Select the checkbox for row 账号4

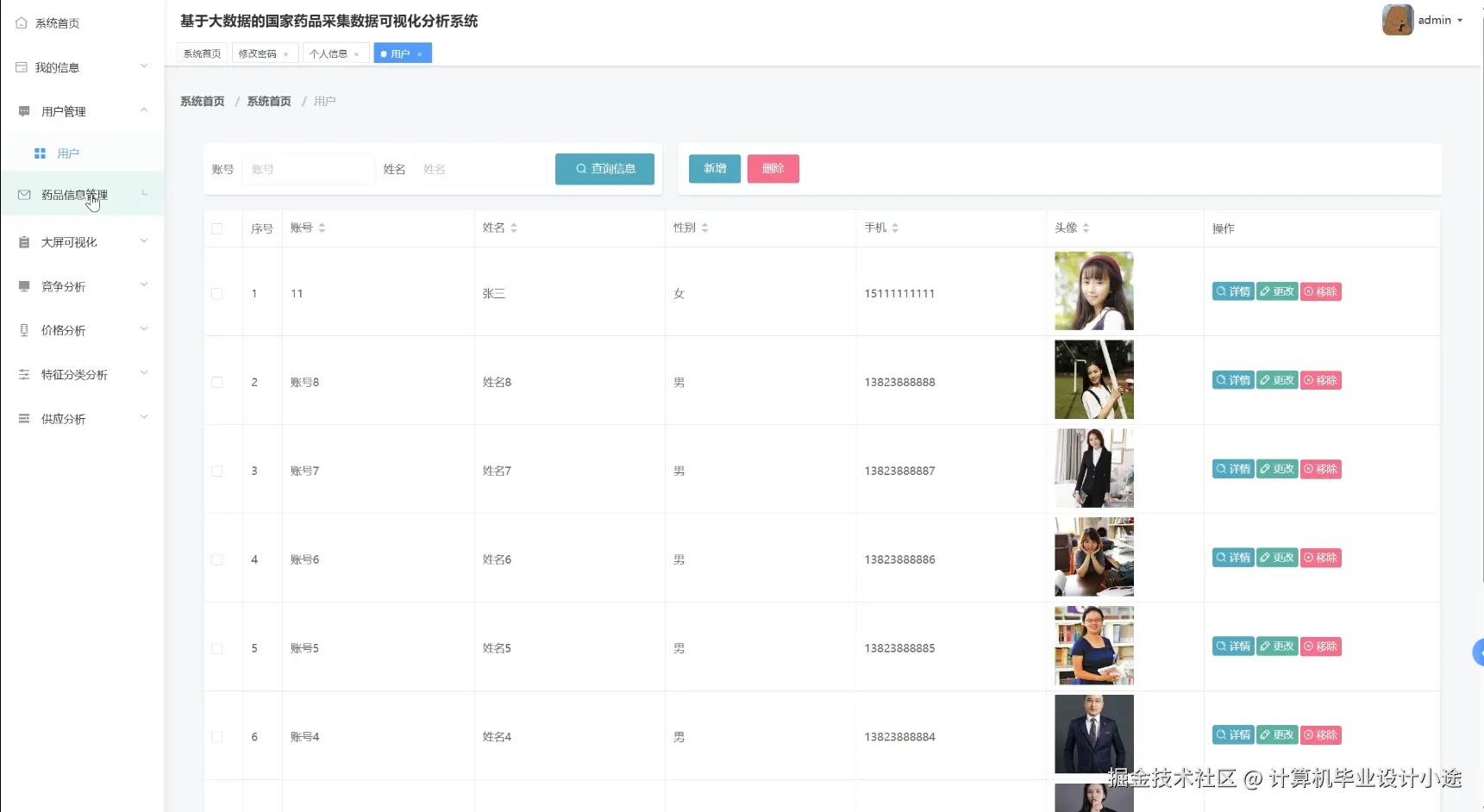(217, 738)
